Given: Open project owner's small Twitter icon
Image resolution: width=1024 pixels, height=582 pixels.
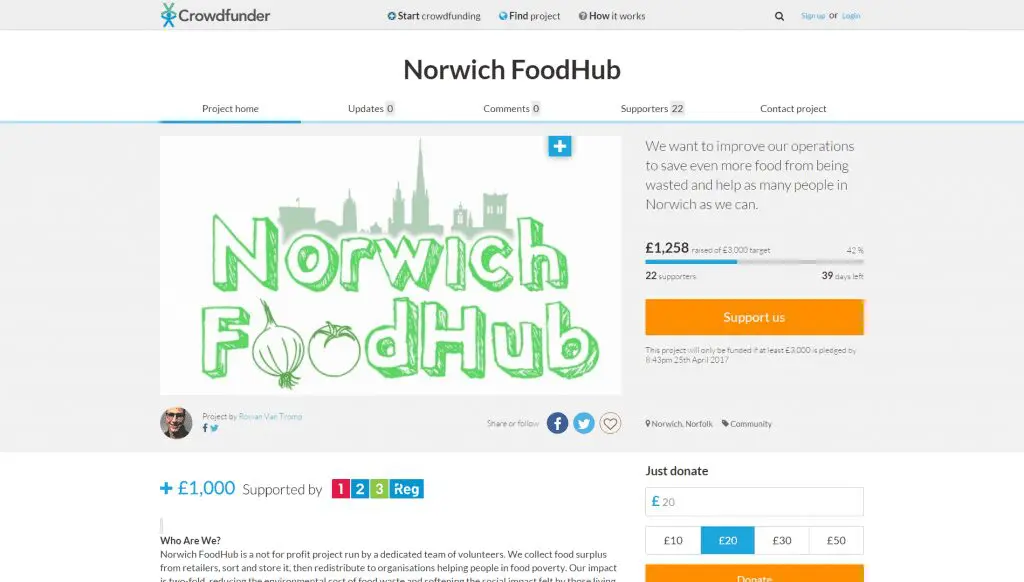Looking at the screenshot, I should pos(214,428).
